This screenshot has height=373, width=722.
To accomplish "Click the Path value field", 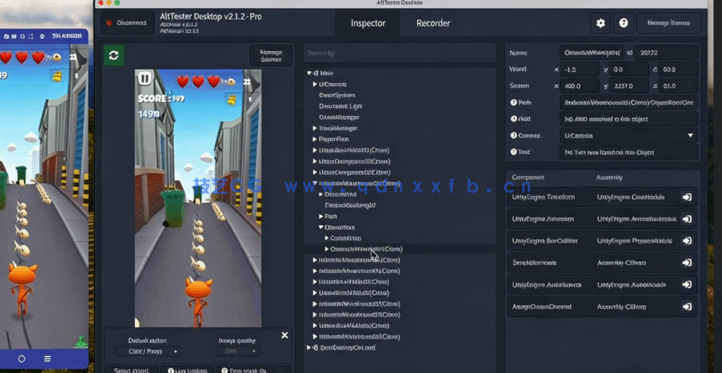I will point(629,102).
